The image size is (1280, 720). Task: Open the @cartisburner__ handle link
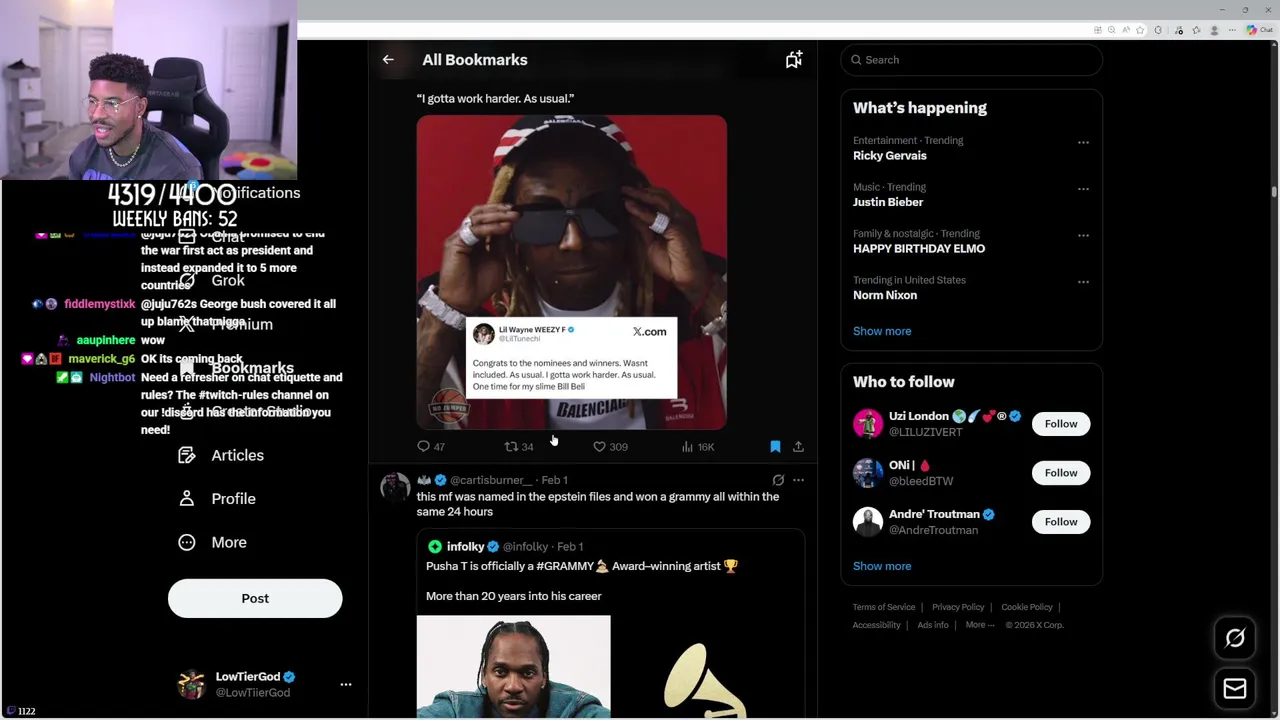point(491,480)
